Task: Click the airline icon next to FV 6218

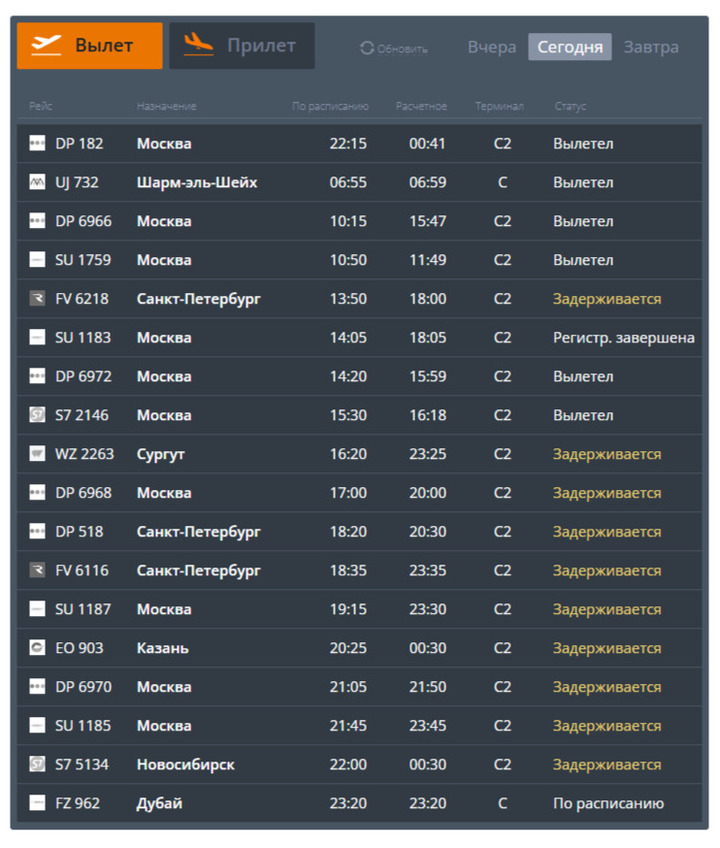Action: [x=37, y=299]
